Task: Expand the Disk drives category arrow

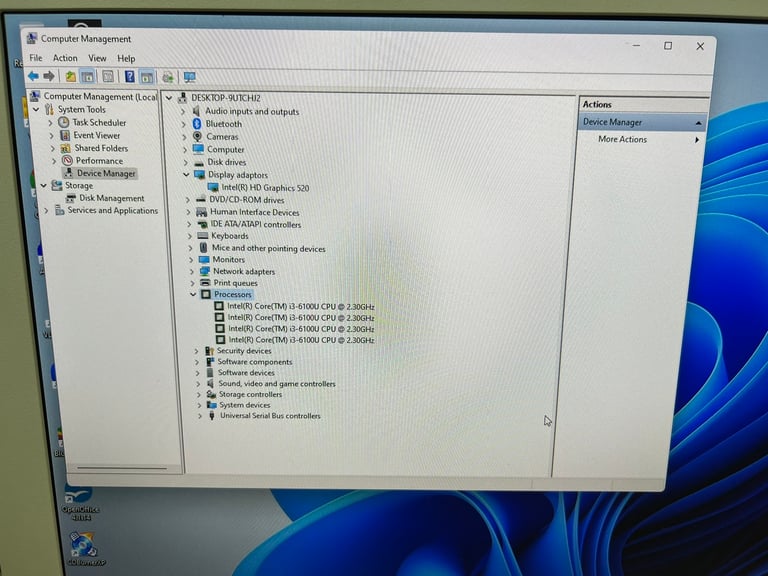Action: [186, 162]
